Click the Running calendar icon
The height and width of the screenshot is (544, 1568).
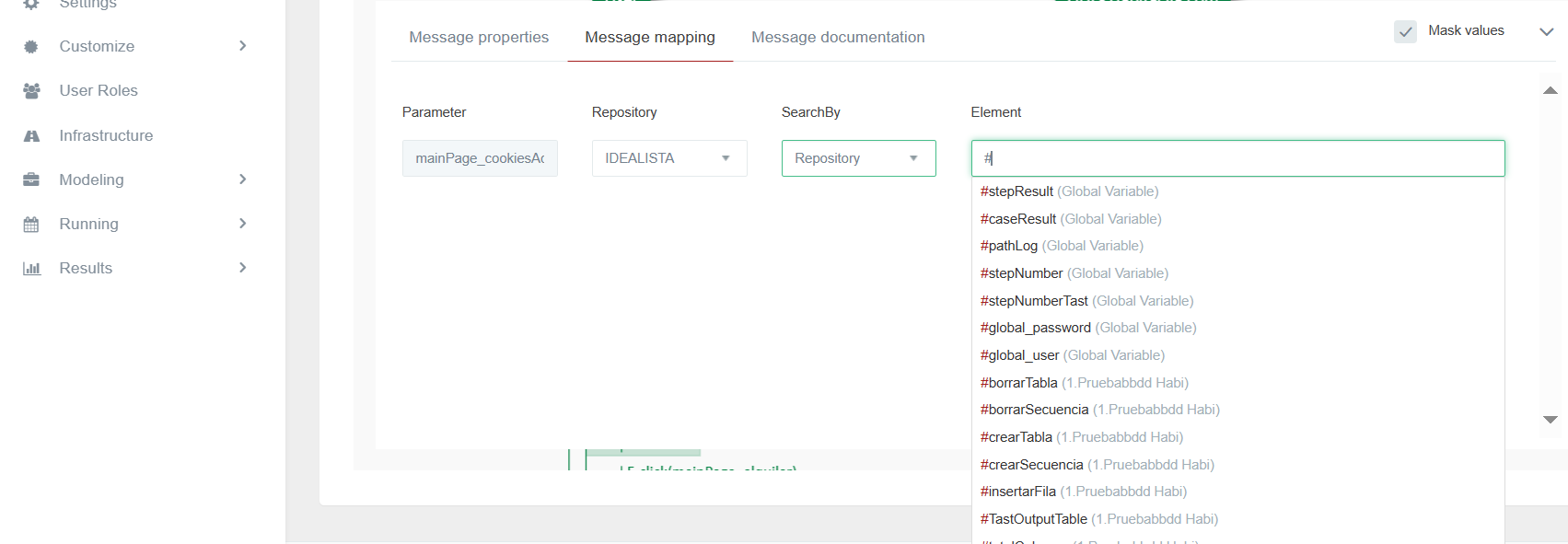click(31, 225)
